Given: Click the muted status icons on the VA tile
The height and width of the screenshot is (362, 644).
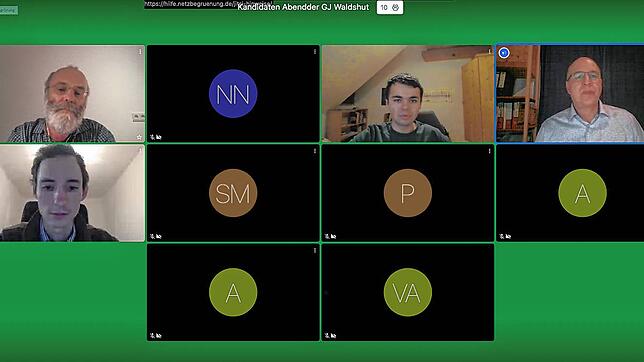Looking at the screenshot, I should [x=330, y=336].
